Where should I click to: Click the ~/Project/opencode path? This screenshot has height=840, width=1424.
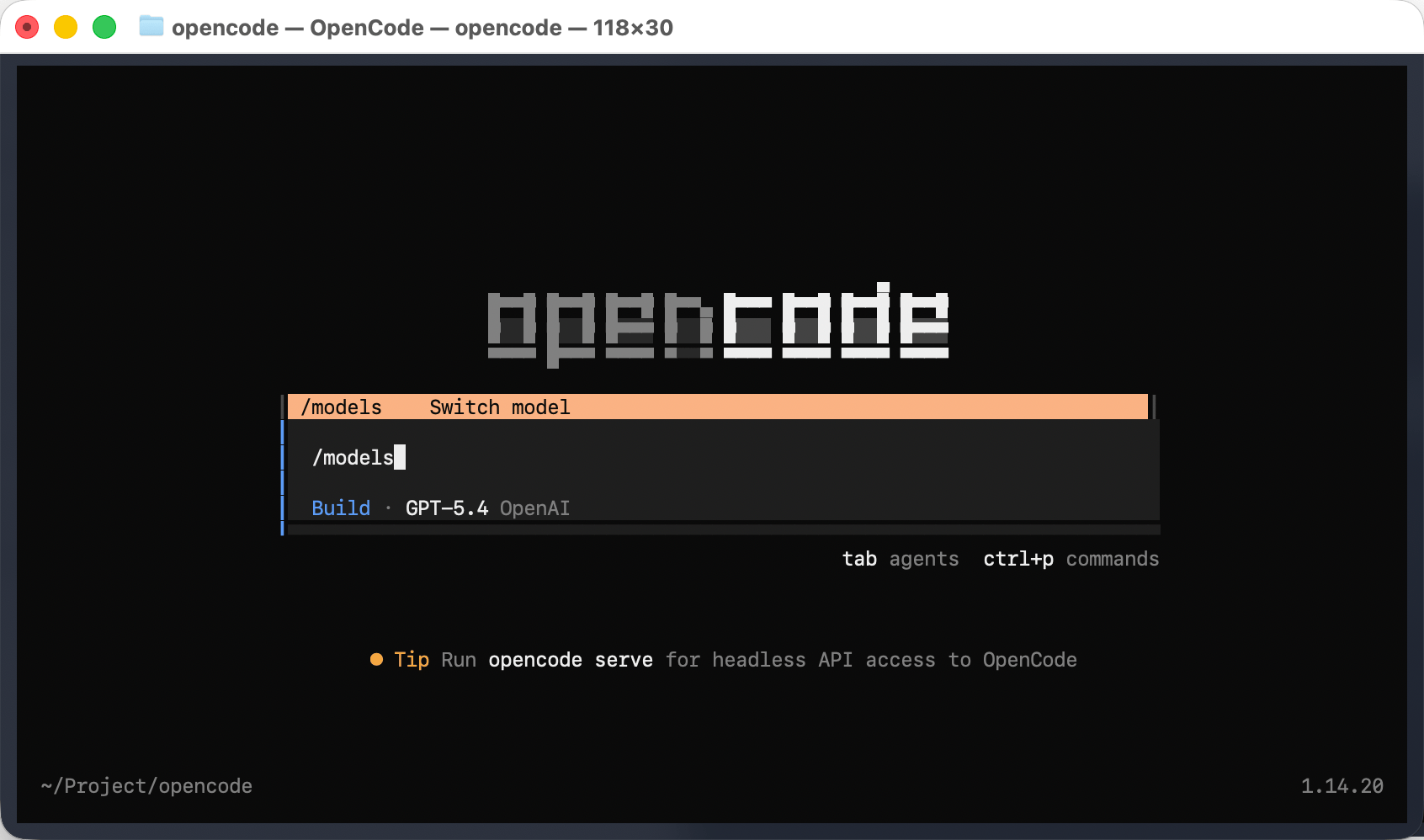[146, 786]
